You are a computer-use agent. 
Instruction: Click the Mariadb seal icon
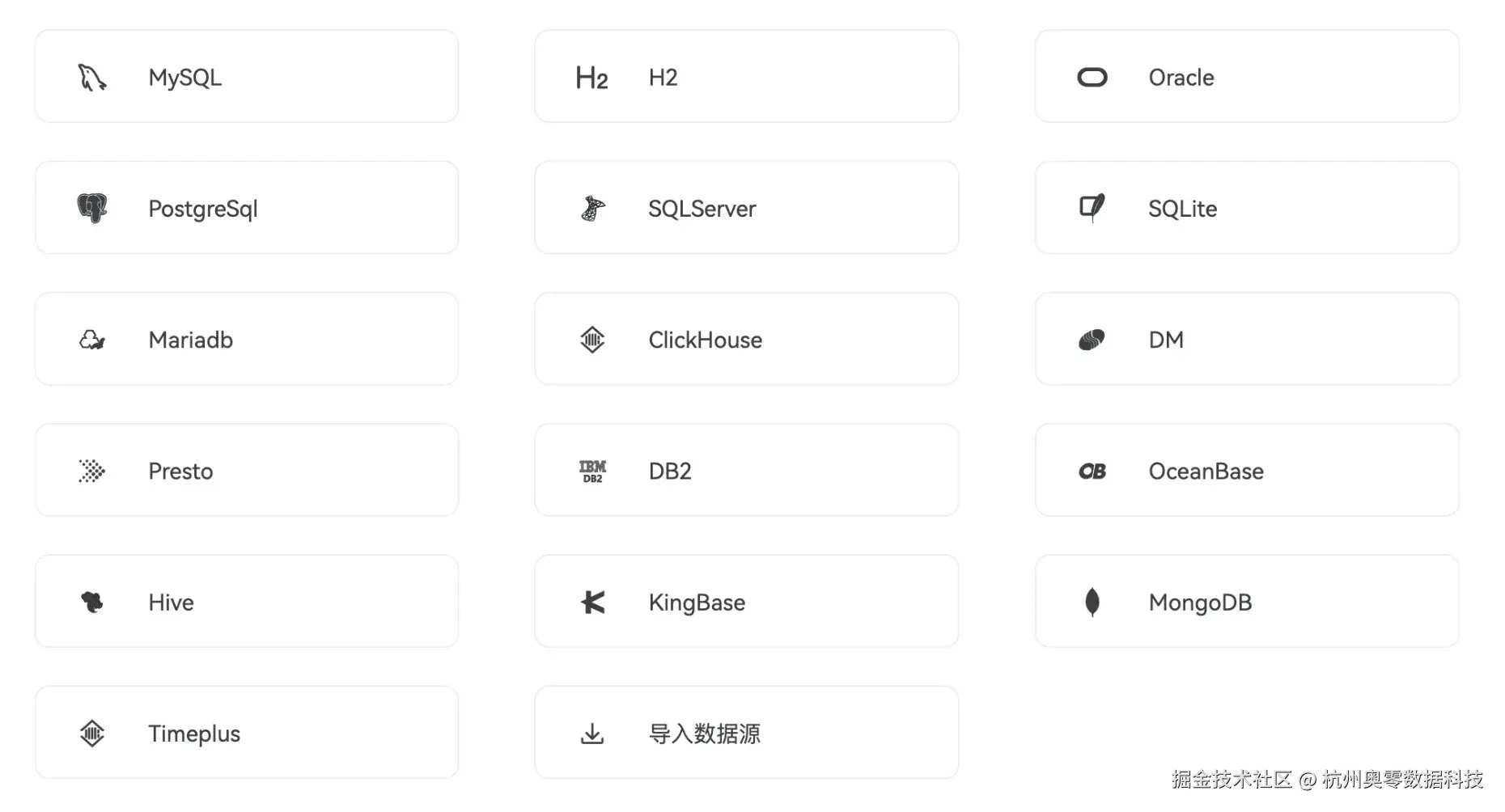tap(92, 340)
